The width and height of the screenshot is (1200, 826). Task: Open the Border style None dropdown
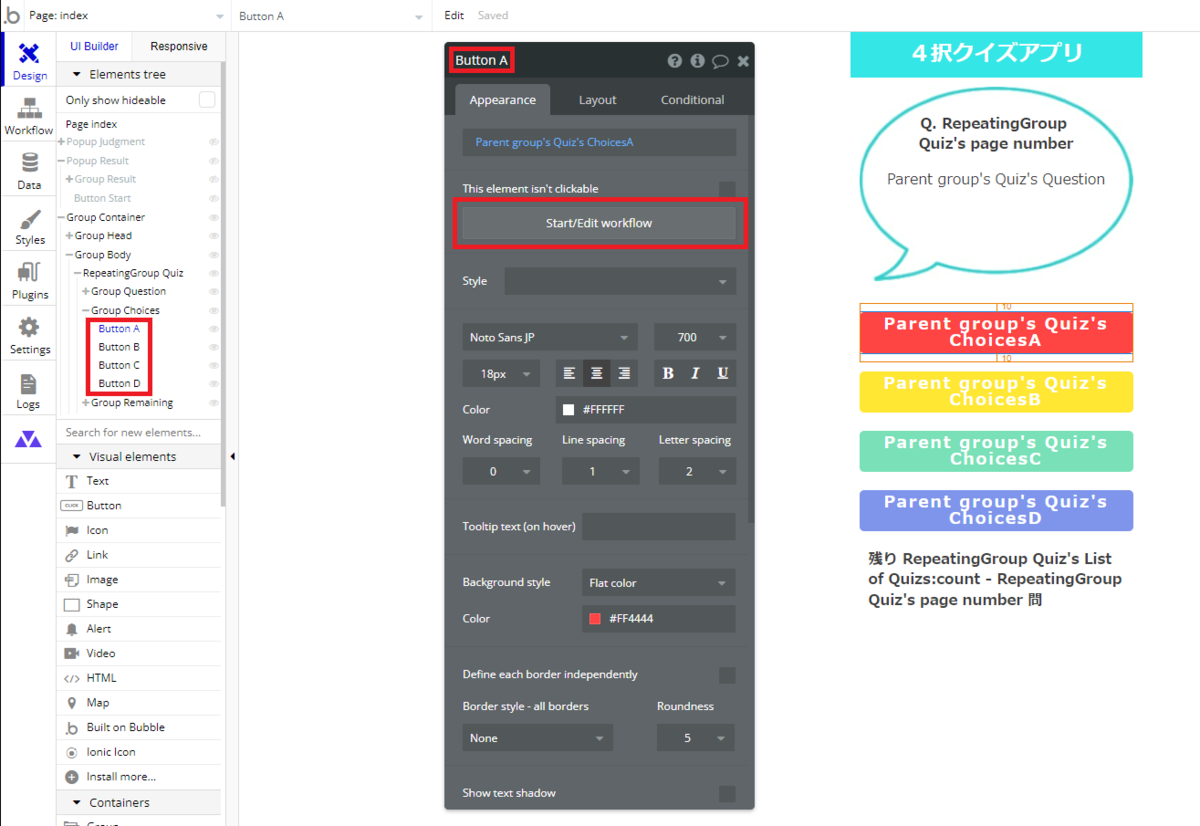tap(538, 738)
